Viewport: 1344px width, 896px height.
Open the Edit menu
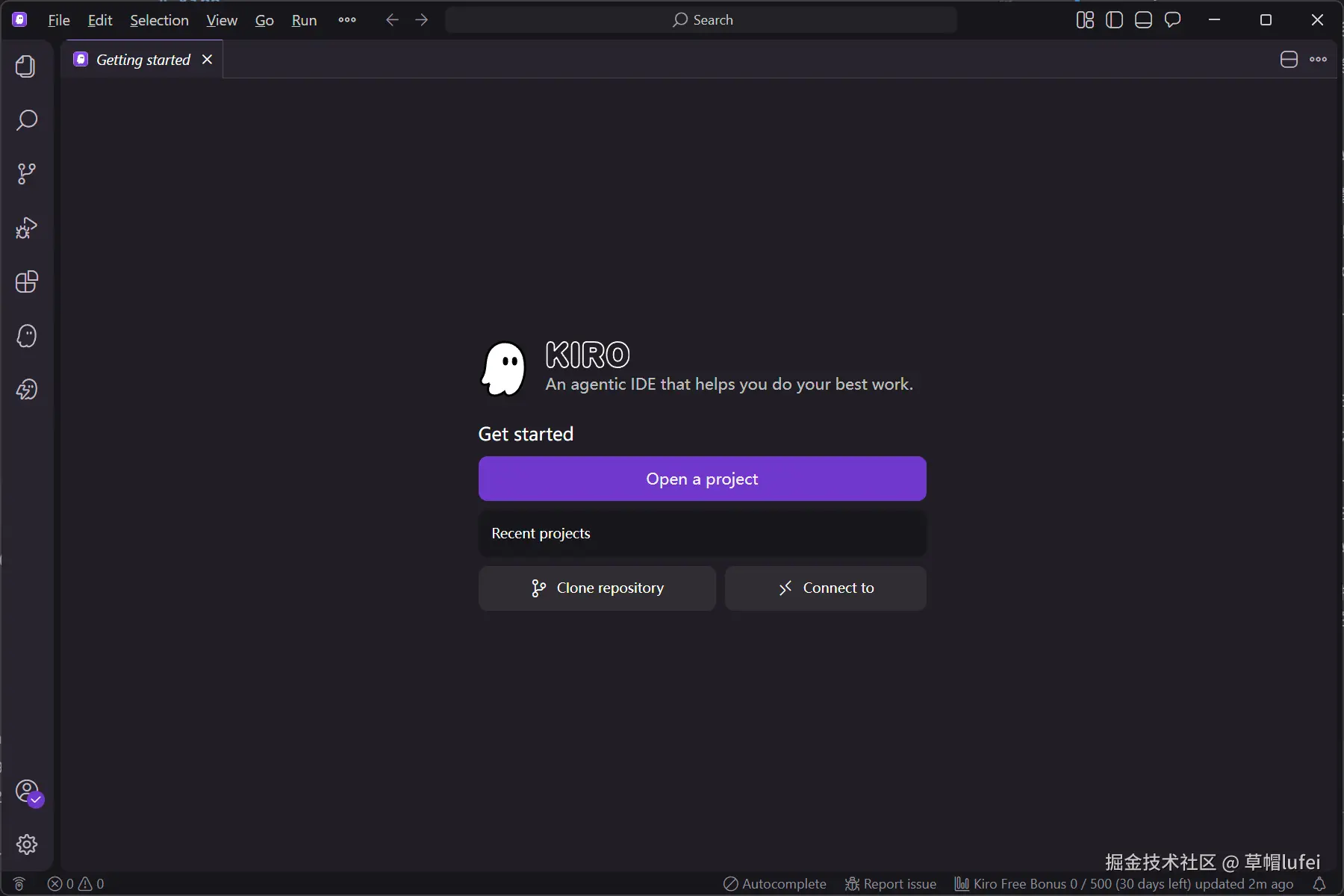pos(100,20)
